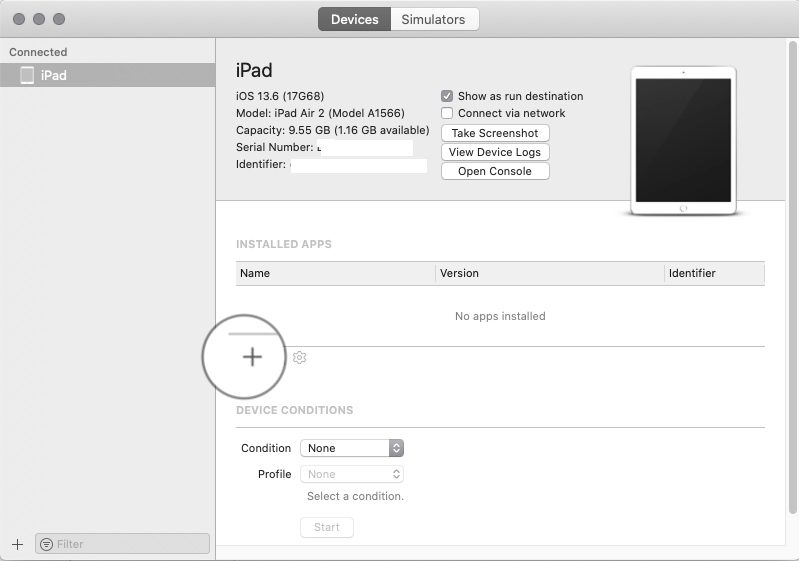Enable Connect via network checkbox
The height and width of the screenshot is (561, 799).
pos(447,113)
